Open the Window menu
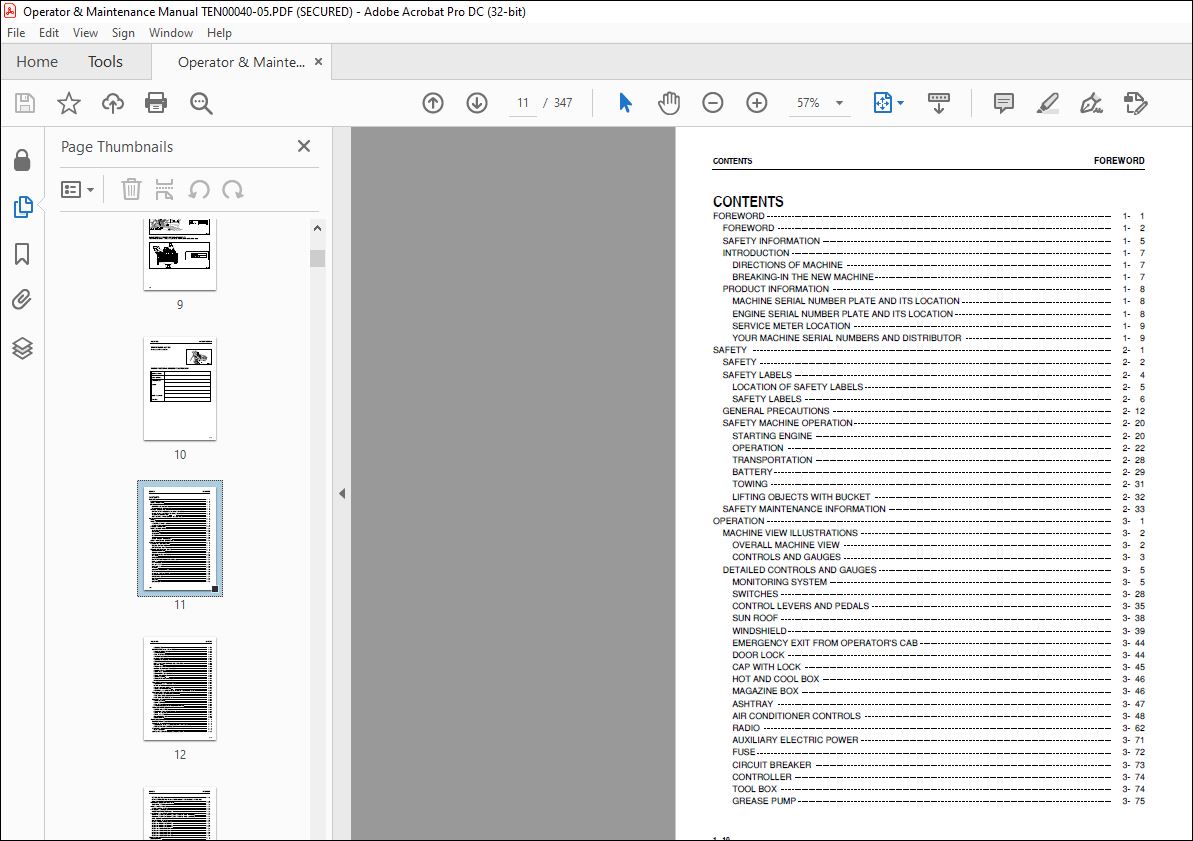 pyautogui.click(x=170, y=33)
